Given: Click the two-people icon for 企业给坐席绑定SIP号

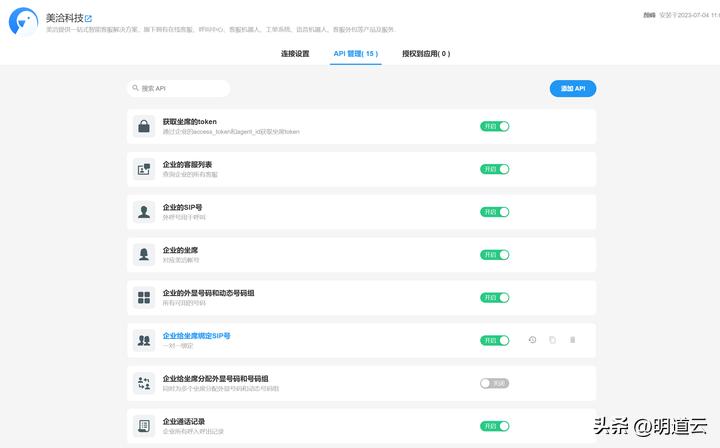Looking at the screenshot, I should [x=144, y=340].
